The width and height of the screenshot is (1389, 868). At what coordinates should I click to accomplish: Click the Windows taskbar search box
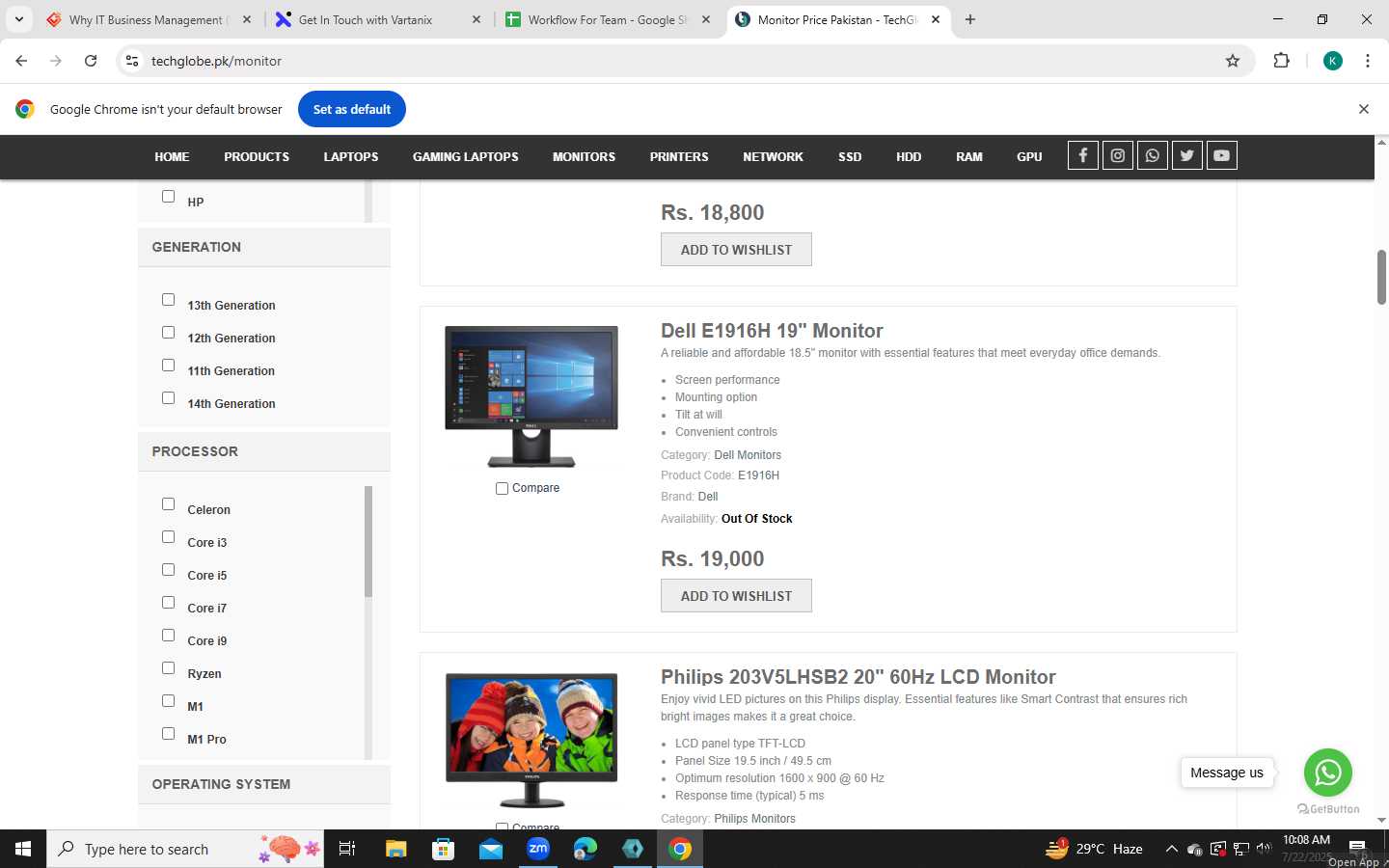[x=185, y=849]
